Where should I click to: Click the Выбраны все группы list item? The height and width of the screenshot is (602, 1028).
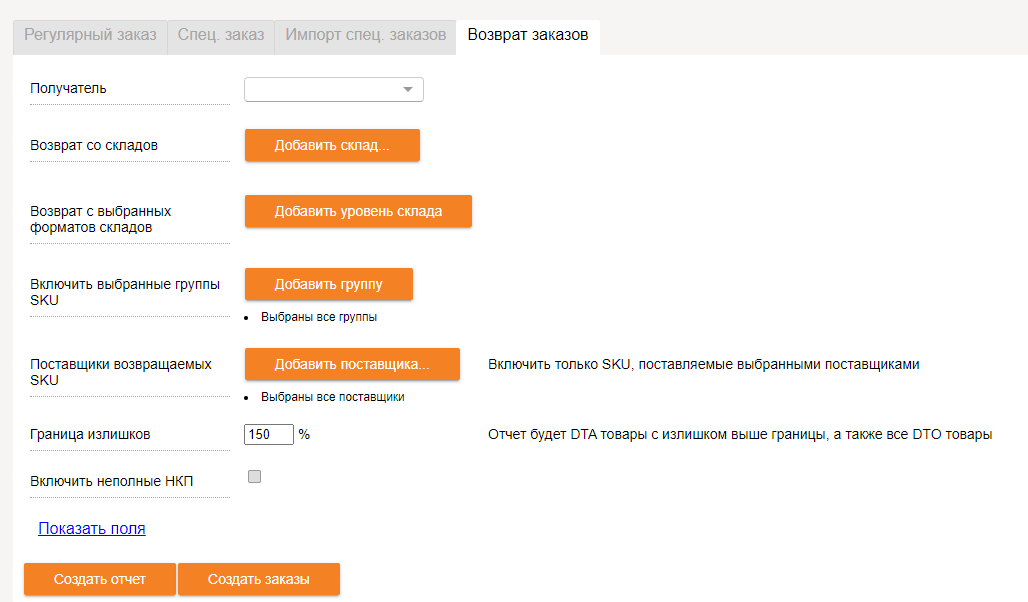[318, 318]
